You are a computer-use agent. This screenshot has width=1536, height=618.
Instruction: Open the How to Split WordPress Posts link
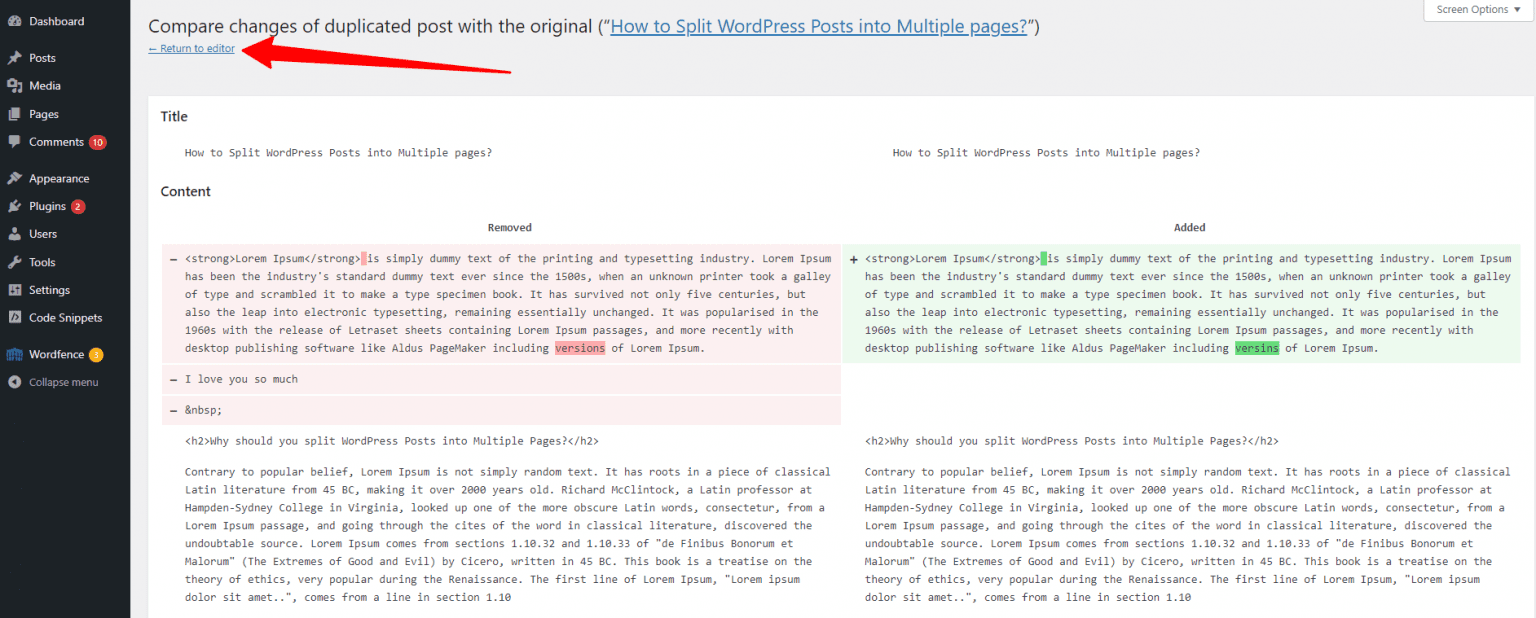point(820,26)
